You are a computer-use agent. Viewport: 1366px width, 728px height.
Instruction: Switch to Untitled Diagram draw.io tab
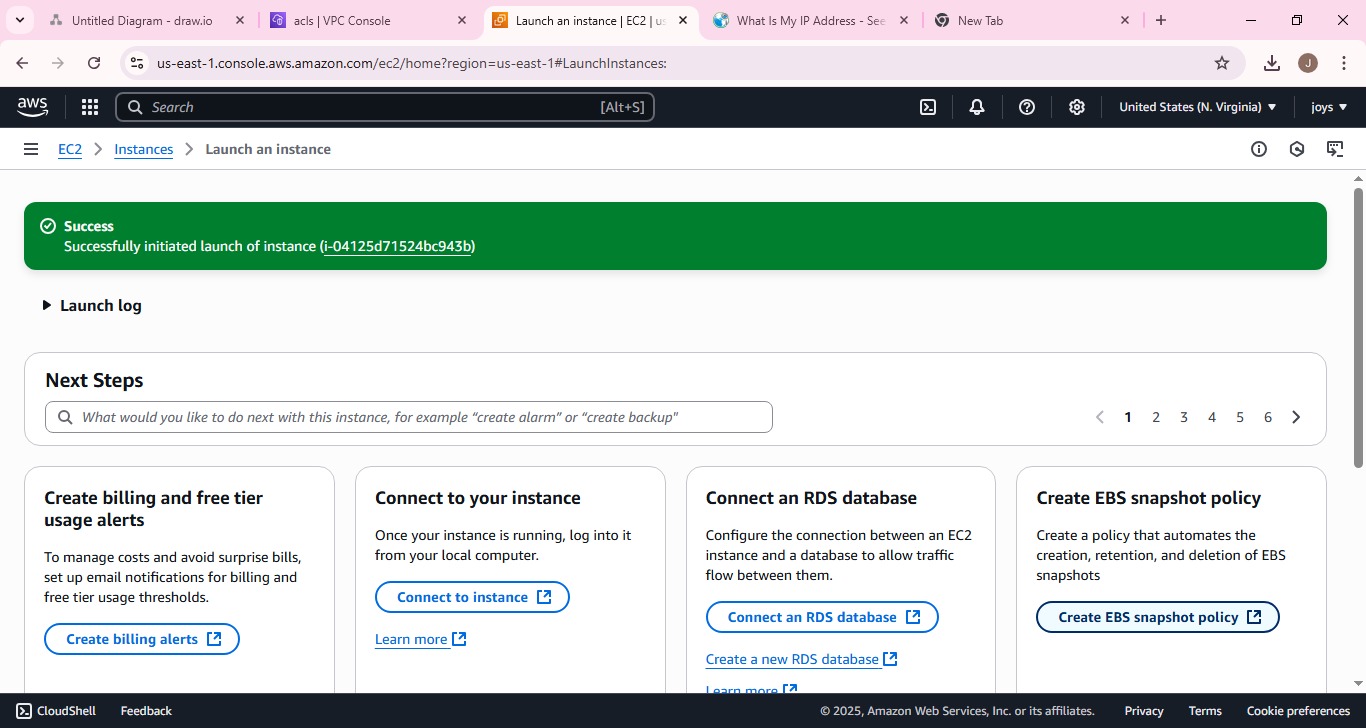(x=146, y=20)
